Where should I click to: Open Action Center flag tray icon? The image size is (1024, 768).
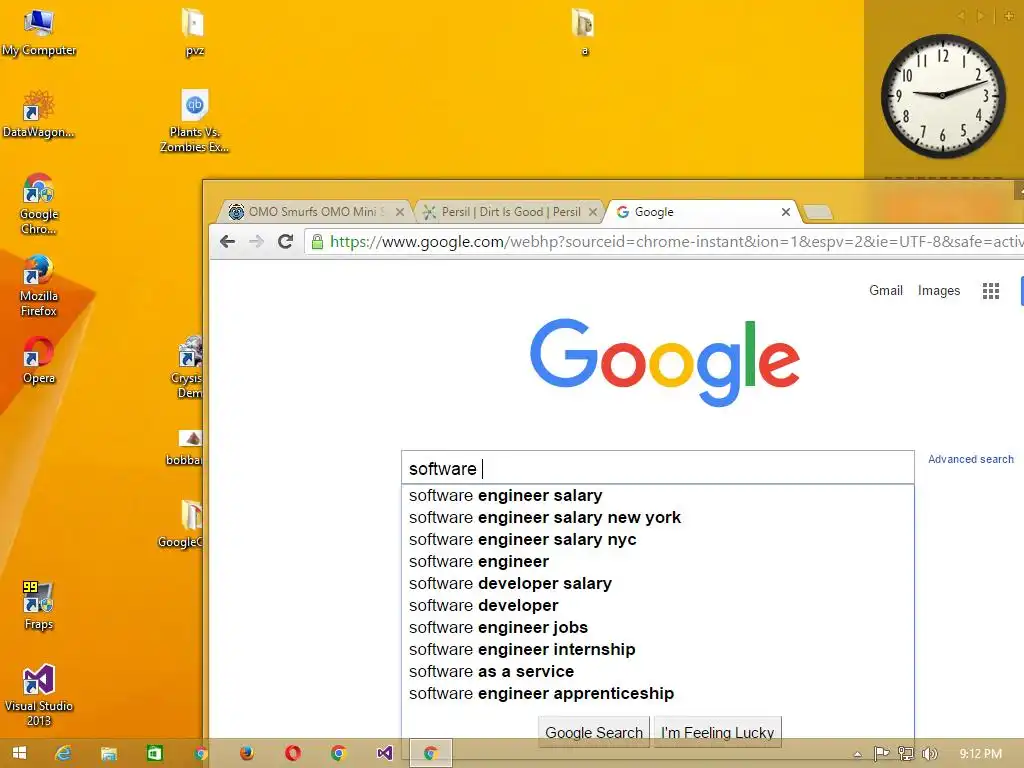coord(881,754)
